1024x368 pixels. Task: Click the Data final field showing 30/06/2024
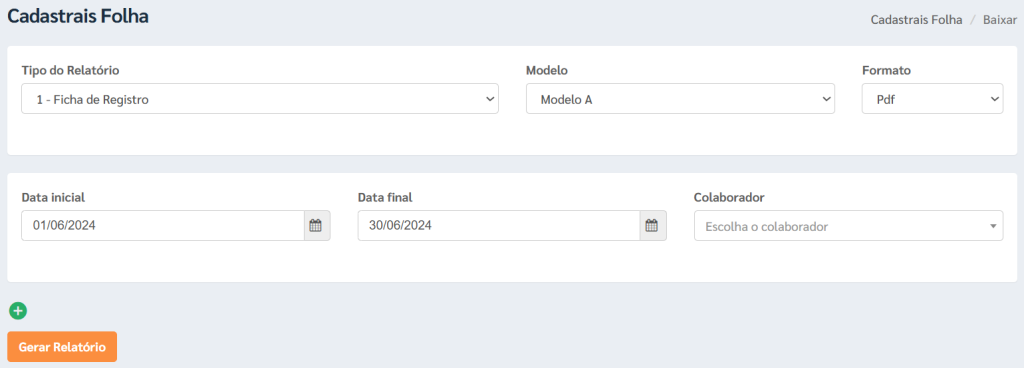499,226
